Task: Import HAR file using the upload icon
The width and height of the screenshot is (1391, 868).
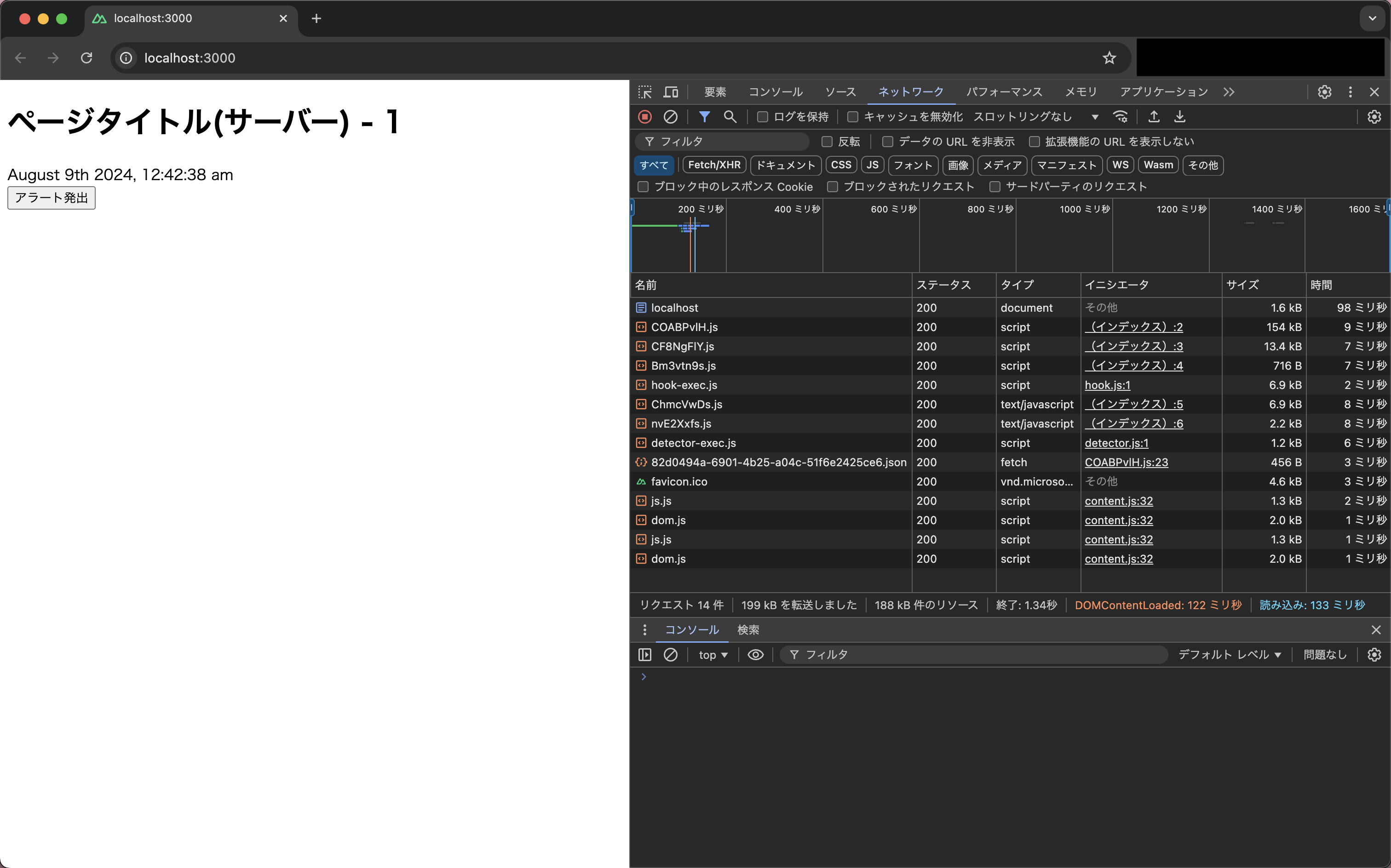Action: point(1153,116)
